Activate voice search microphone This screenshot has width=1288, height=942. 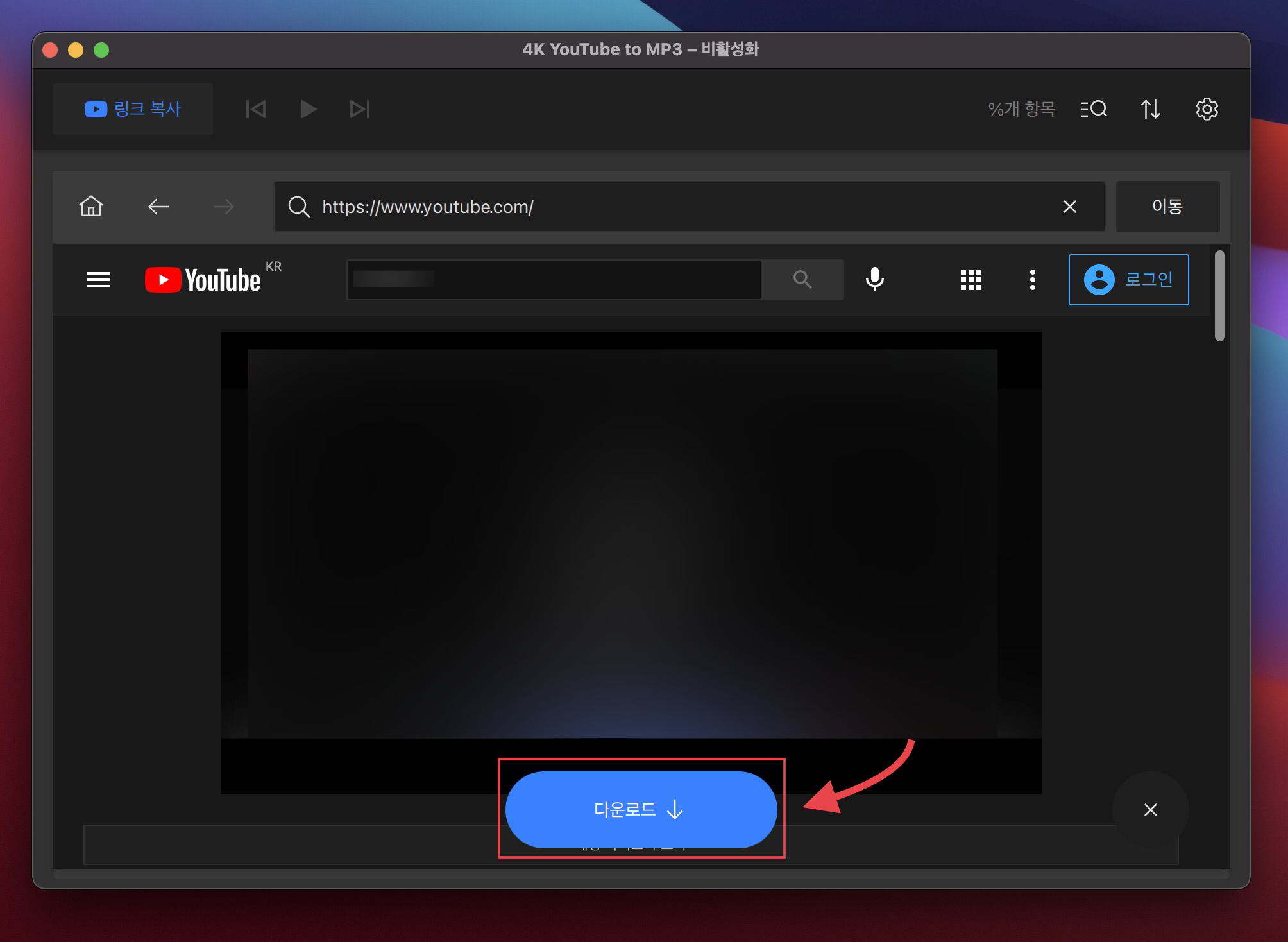click(874, 280)
